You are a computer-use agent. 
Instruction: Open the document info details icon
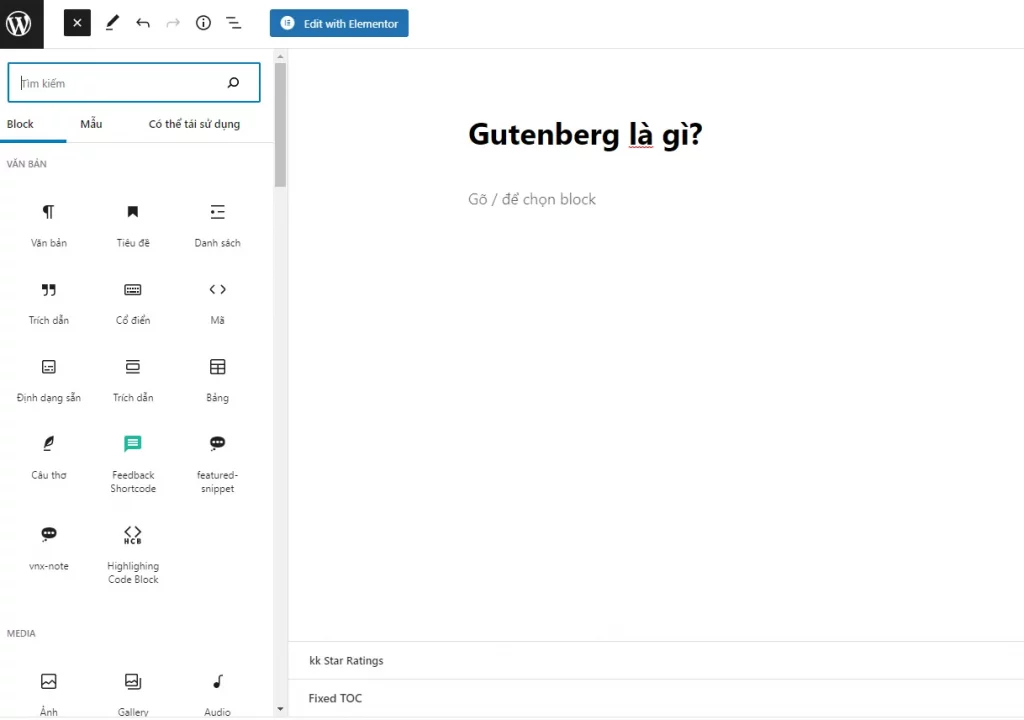tap(203, 23)
